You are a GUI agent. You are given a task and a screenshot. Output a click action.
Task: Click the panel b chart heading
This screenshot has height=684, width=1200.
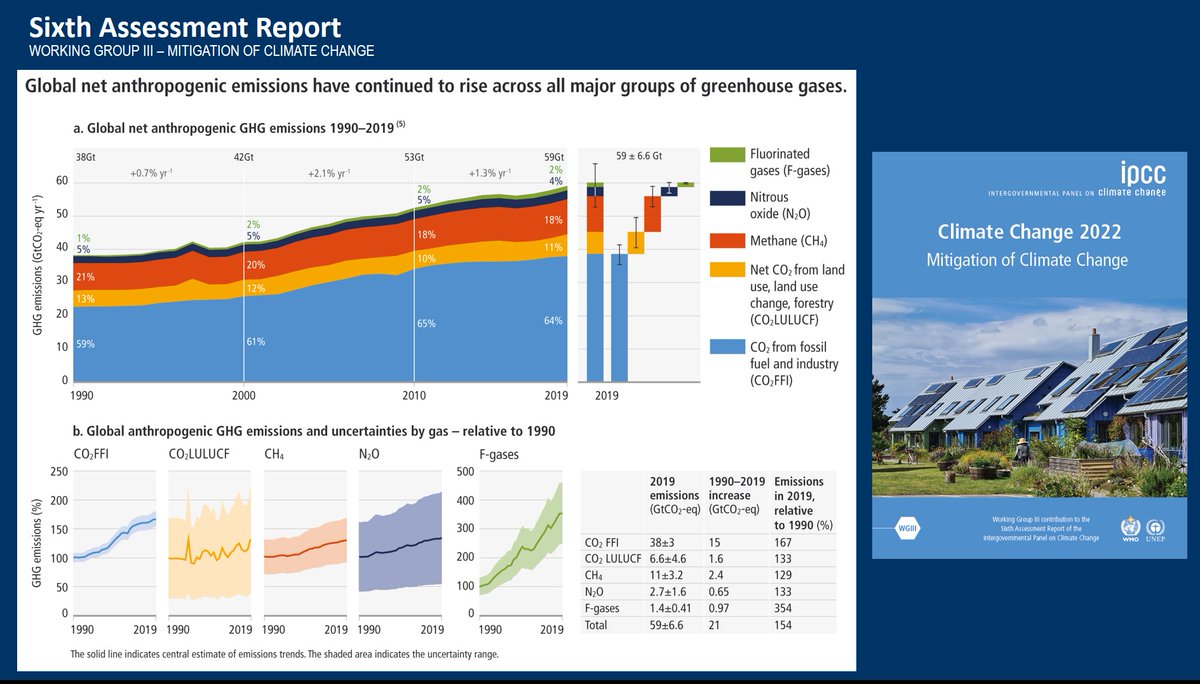click(x=314, y=430)
